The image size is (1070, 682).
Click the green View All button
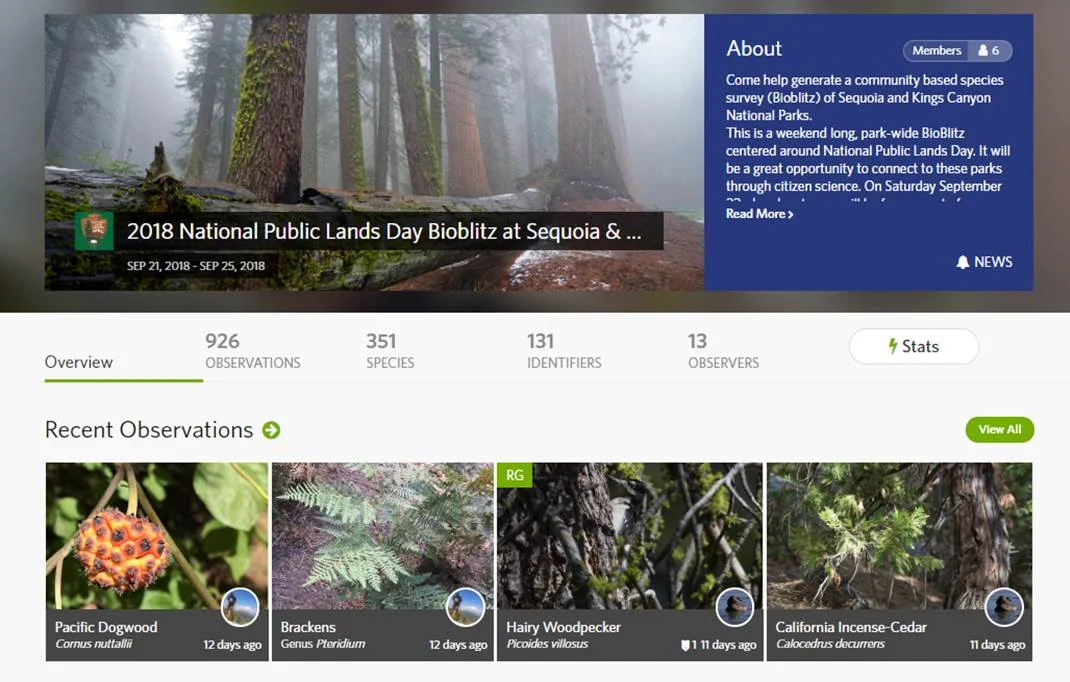pyautogui.click(x=1000, y=429)
